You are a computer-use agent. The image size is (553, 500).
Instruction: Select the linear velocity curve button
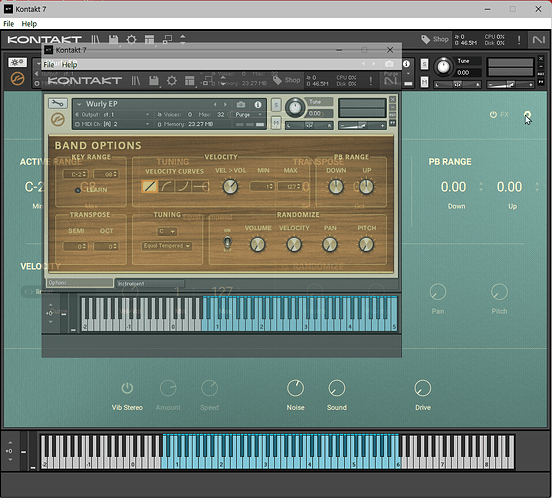coord(150,186)
